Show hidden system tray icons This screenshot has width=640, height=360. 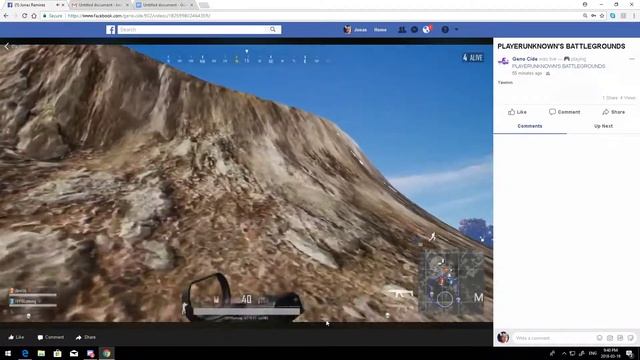click(564, 353)
